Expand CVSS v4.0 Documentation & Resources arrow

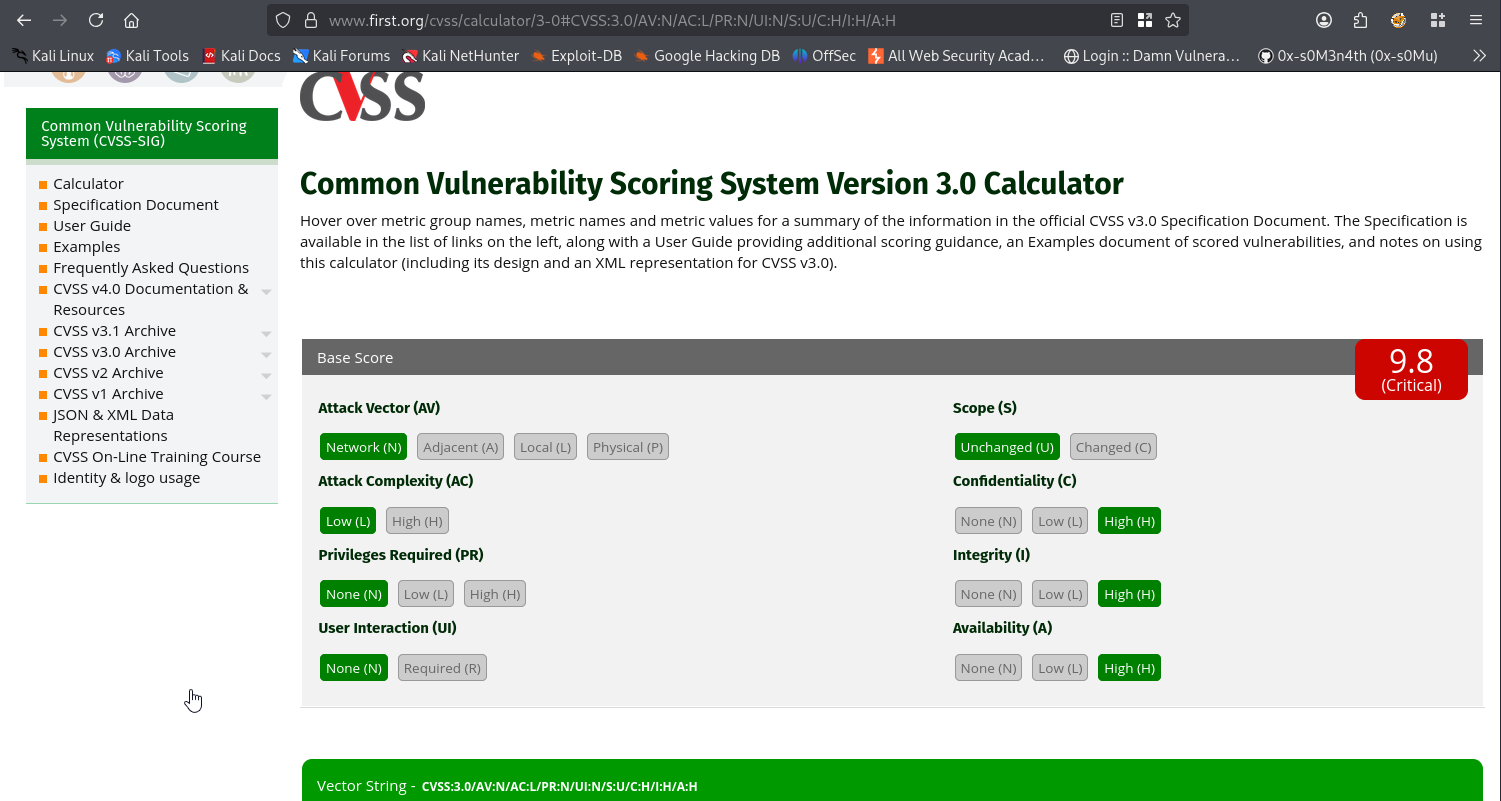pyautogui.click(x=266, y=291)
